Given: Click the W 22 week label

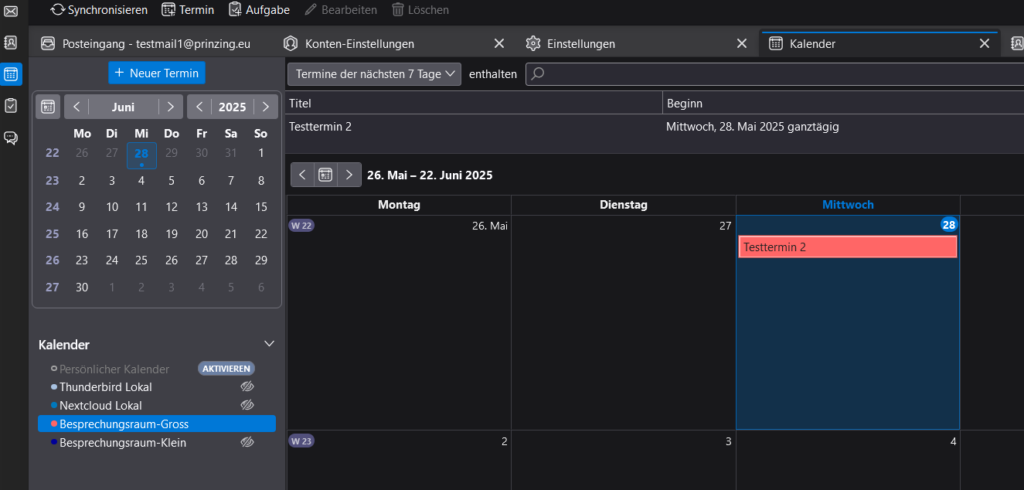Looking at the screenshot, I should (x=302, y=225).
